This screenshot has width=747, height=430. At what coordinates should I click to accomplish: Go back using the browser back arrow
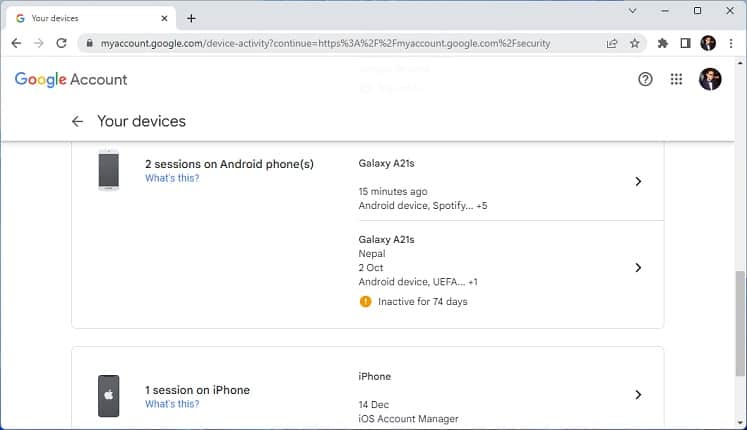point(16,43)
